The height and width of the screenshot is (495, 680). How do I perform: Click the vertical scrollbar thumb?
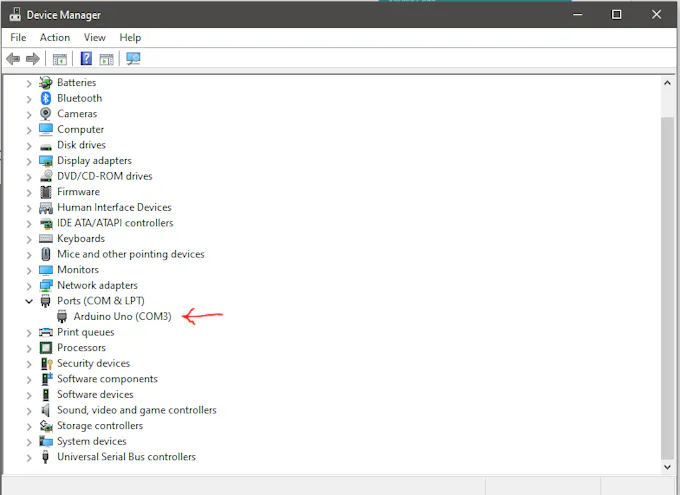(667, 288)
